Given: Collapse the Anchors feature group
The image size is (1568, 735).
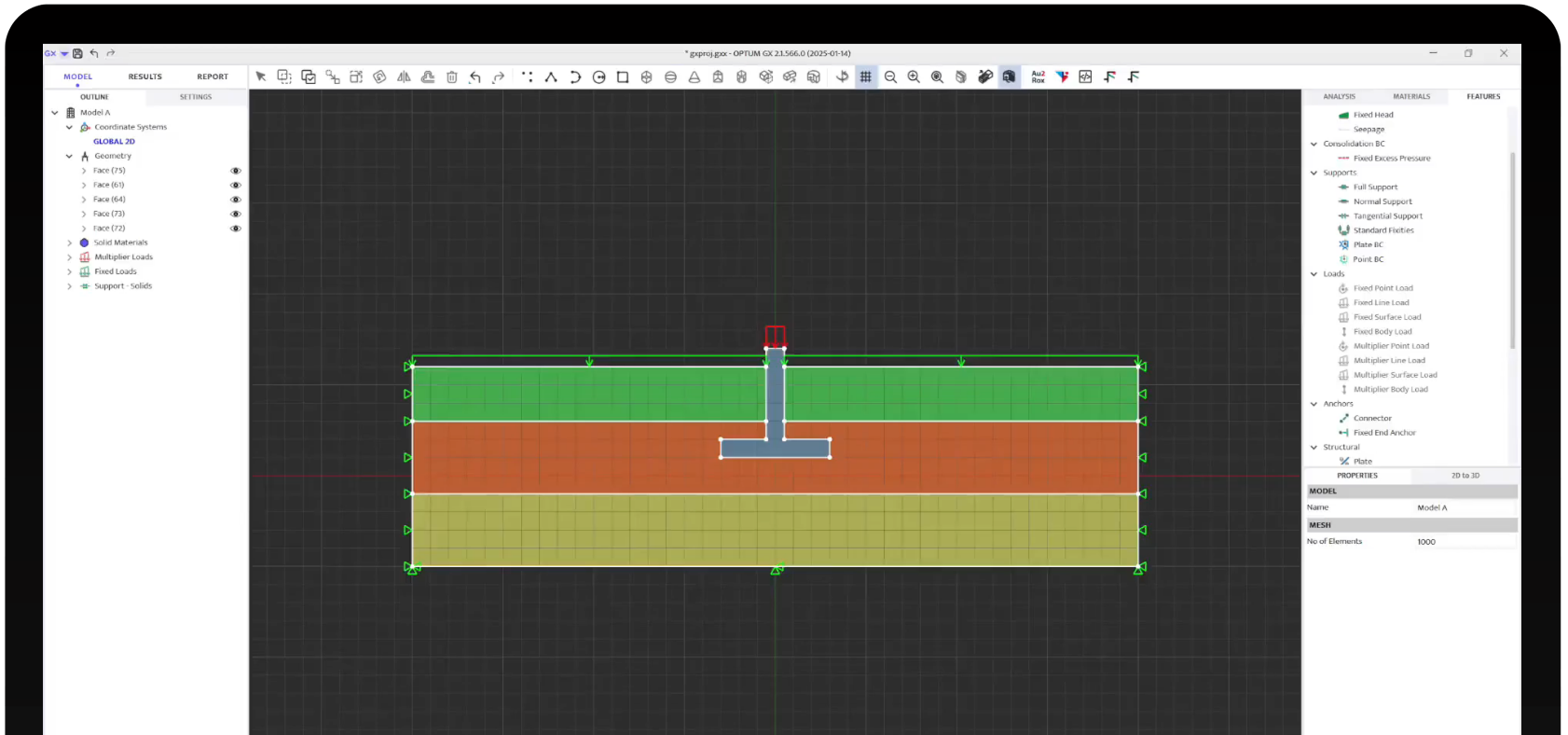Looking at the screenshot, I should [x=1314, y=404].
